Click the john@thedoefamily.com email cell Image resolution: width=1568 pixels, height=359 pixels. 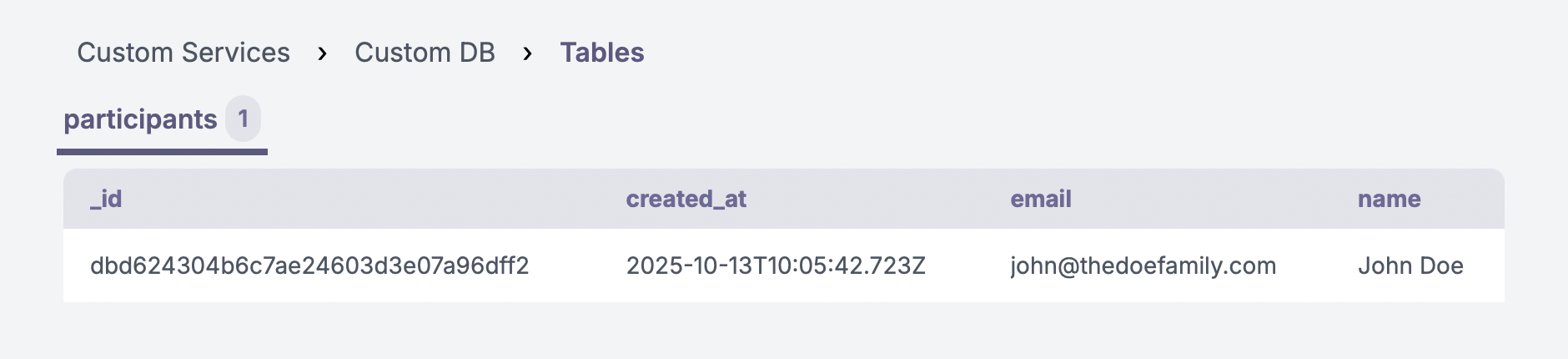(x=1143, y=265)
